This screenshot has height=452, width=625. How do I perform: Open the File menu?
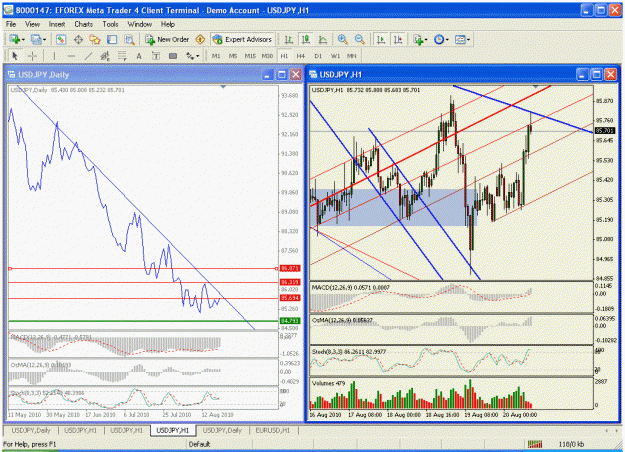[11, 24]
